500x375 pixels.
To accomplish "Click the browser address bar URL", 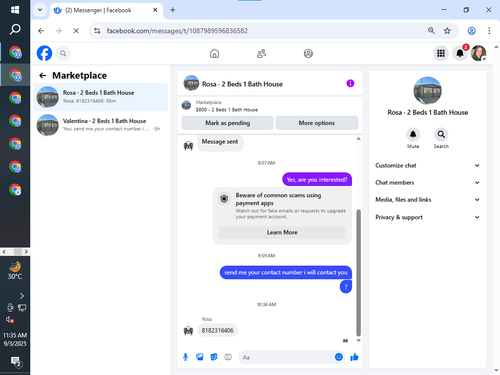I will [x=177, y=31].
